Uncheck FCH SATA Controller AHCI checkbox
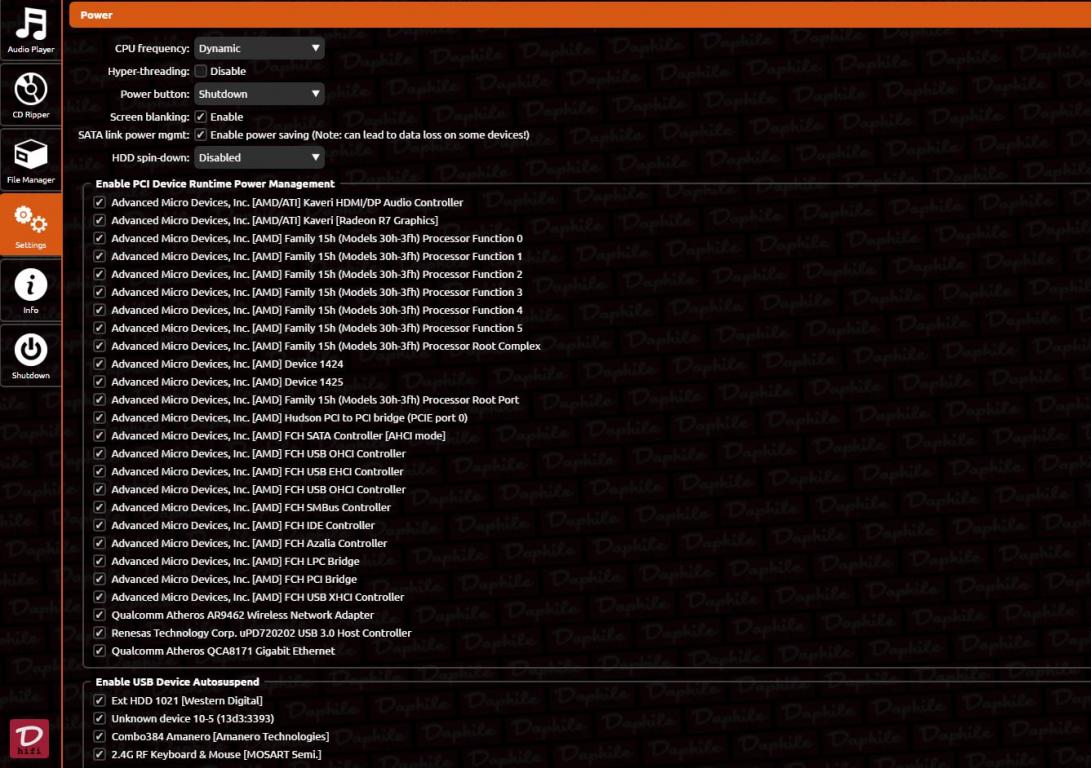The width and height of the screenshot is (1091, 768). pos(99,436)
